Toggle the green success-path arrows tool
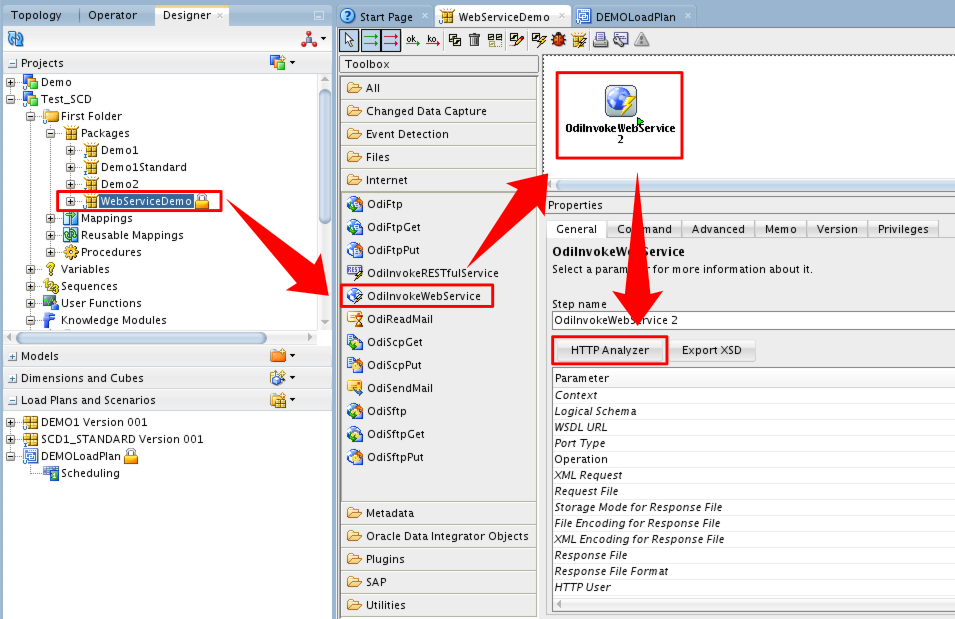Image resolution: width=955 pixels, height=619 pixels. coord(370,40)
